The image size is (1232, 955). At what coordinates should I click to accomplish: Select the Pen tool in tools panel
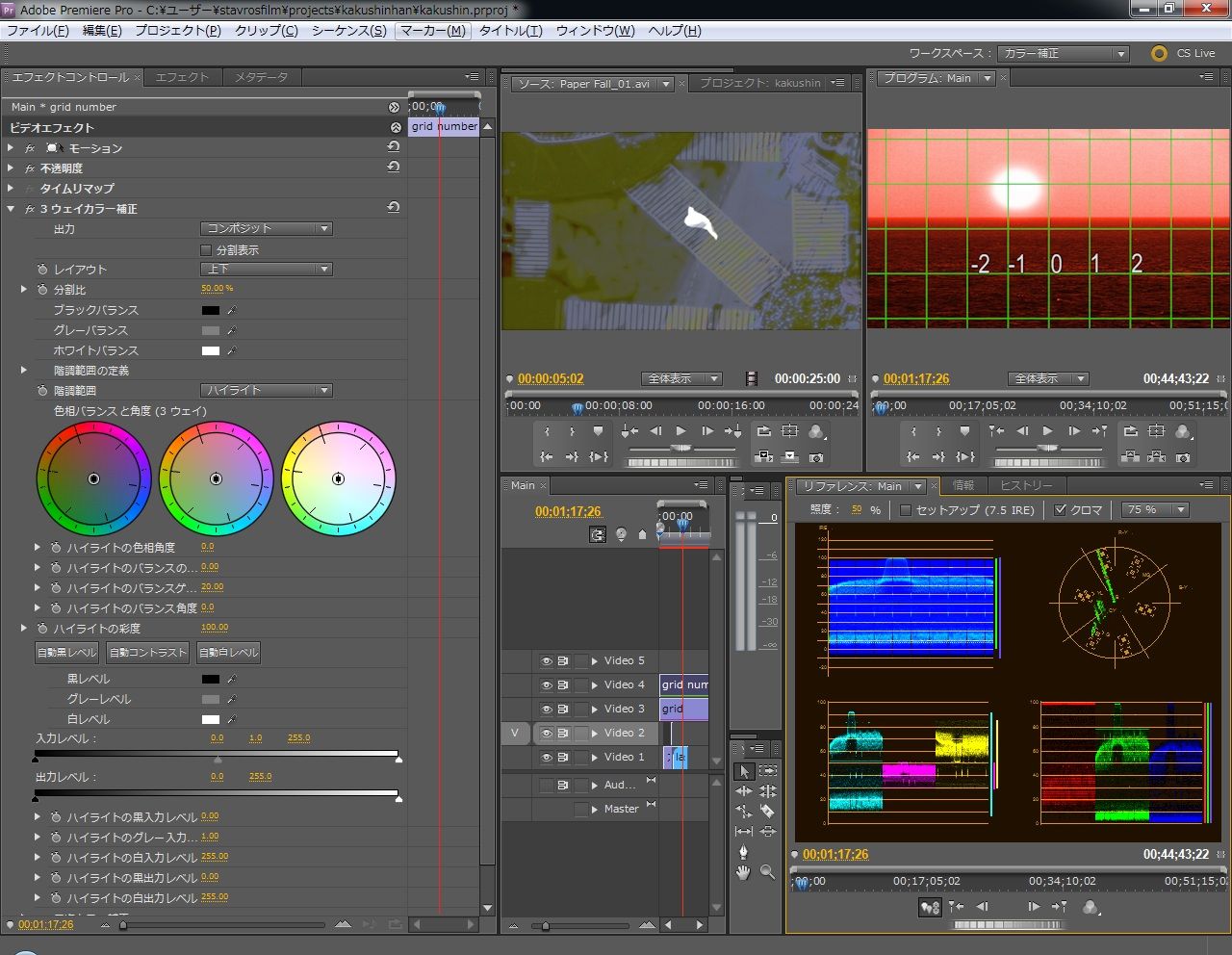coord(743,851)
